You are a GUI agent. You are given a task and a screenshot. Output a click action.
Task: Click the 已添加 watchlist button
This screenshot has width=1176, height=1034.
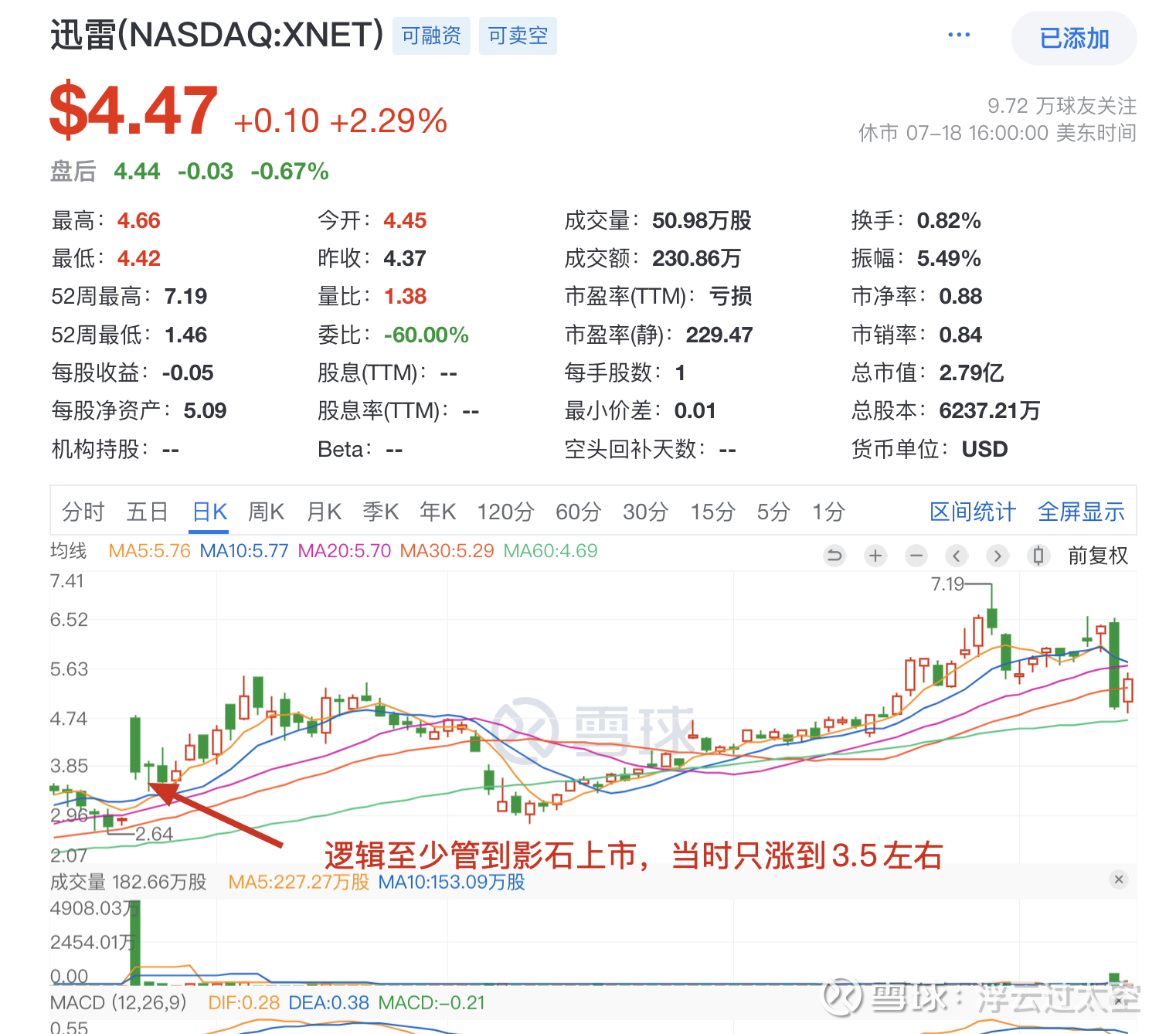[x=1074, y=38]
